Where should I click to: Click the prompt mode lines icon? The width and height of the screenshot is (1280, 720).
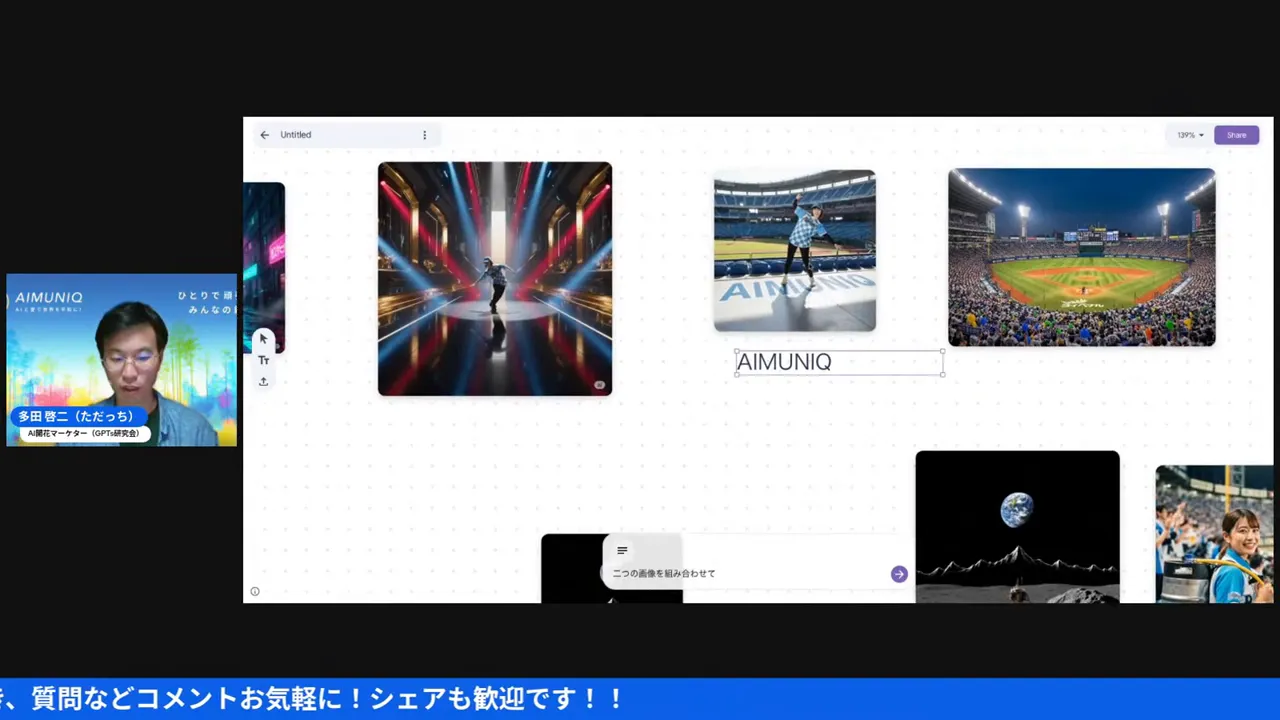click(x=622, y=551)
